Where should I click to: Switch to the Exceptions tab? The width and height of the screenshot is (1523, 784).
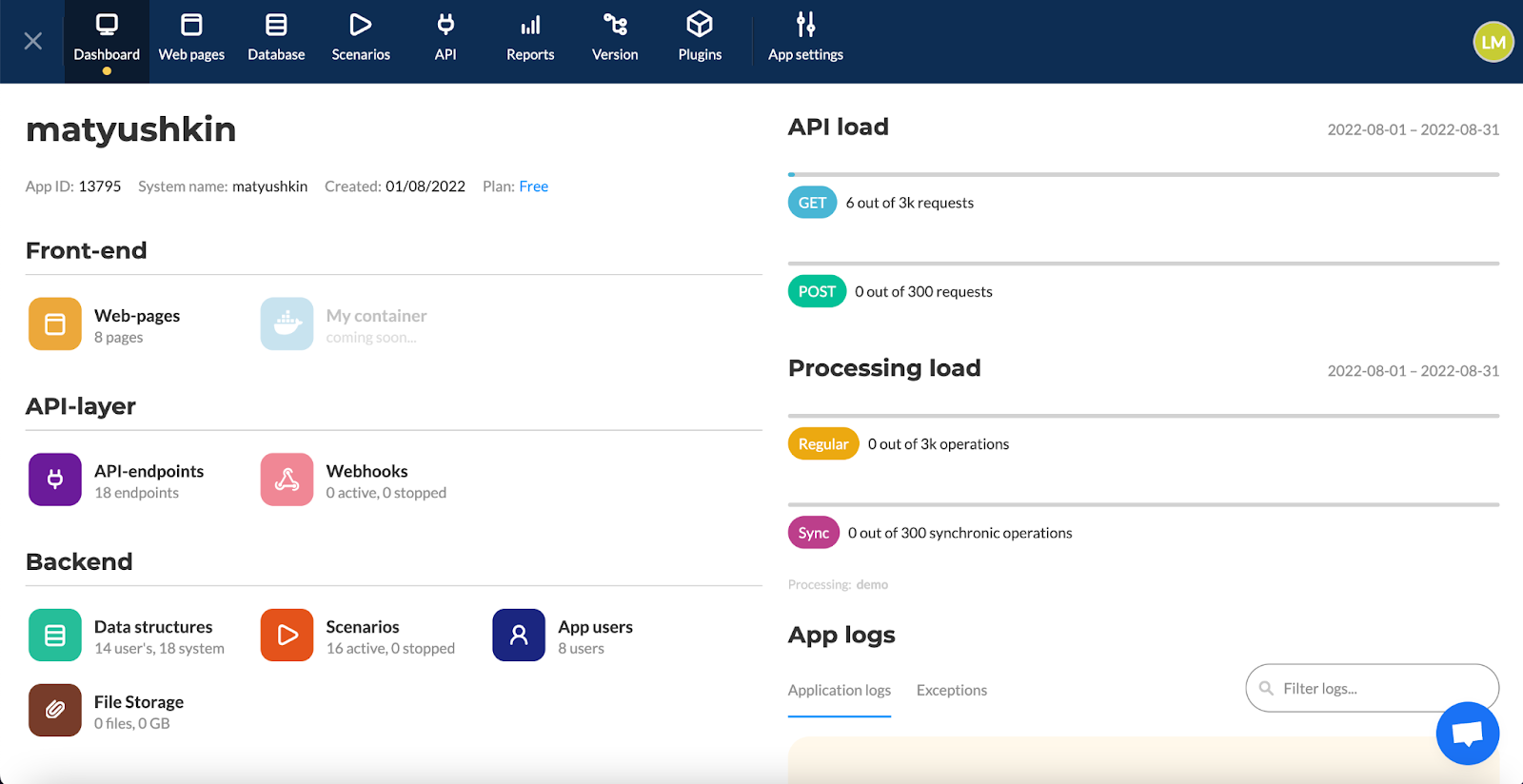pos(951,691)
